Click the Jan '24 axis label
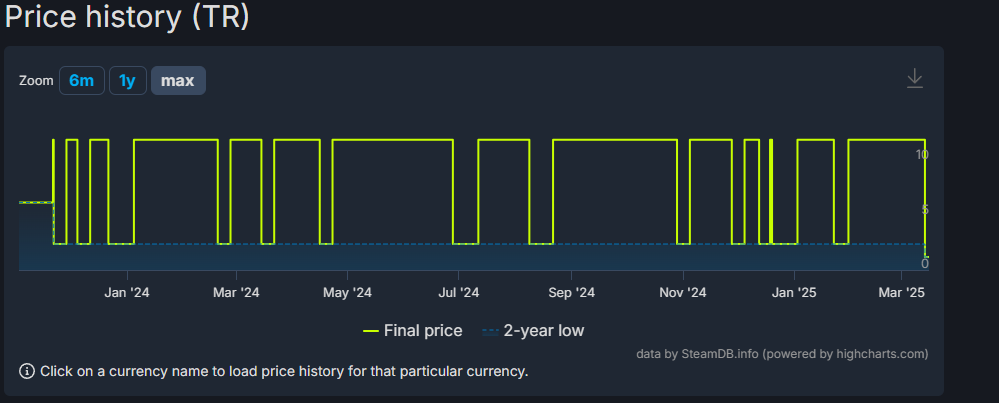Screen dimensions: 999x403 (x=127, y=292)
